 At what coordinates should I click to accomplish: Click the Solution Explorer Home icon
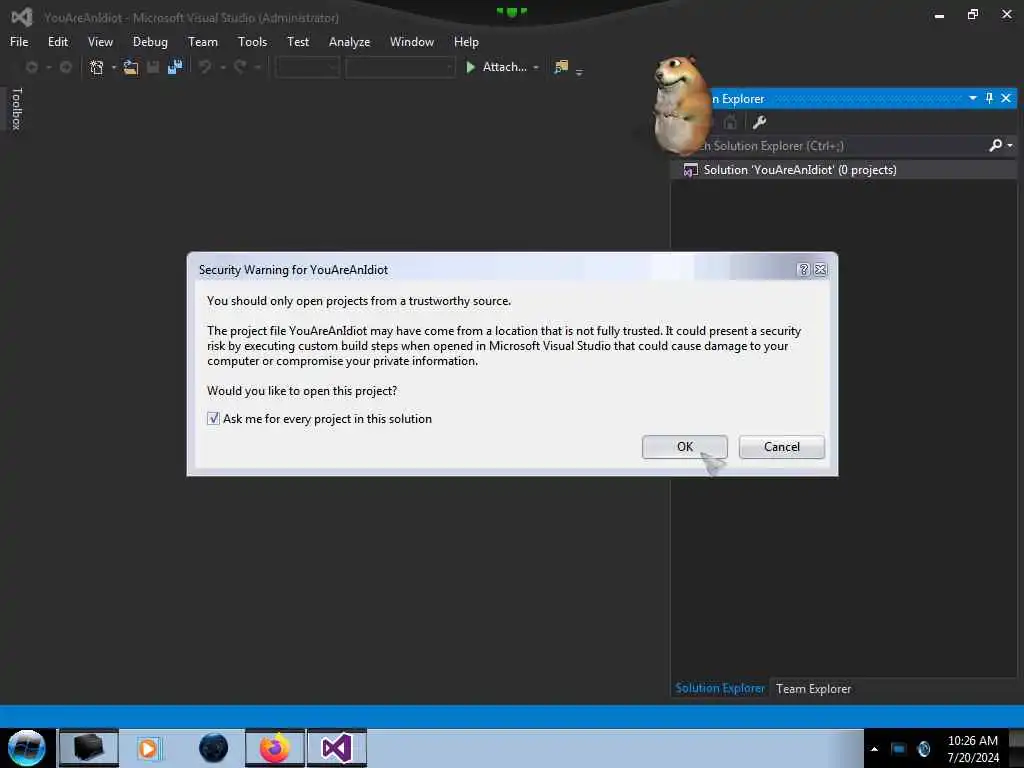point(730,122)
